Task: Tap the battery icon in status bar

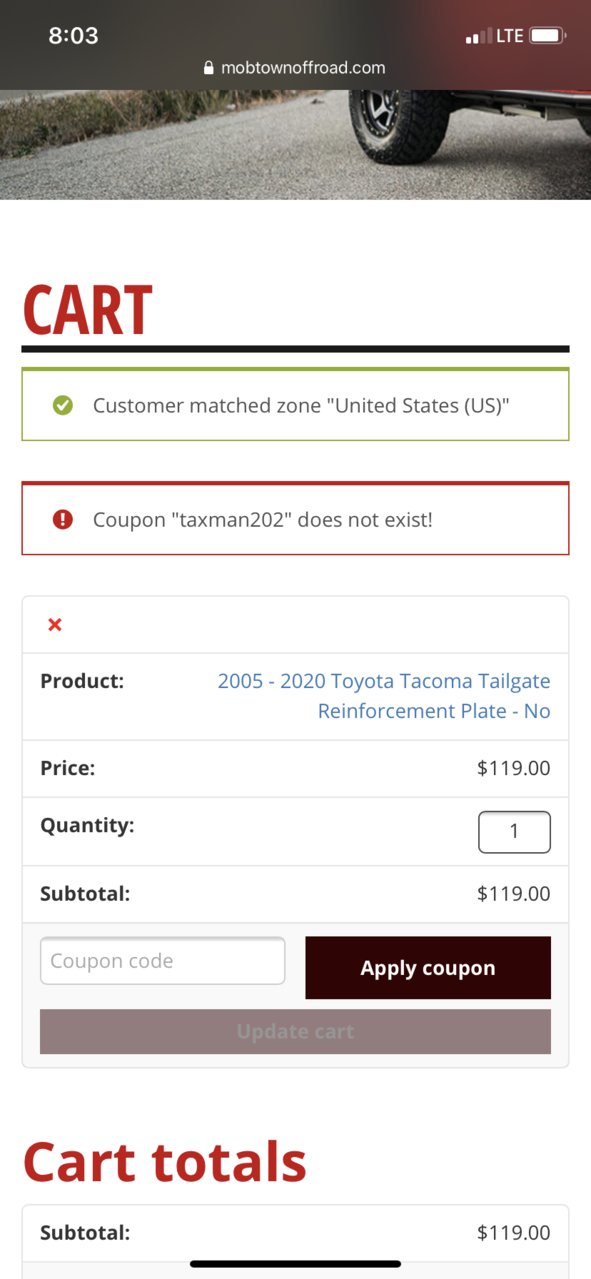Action: (x=547, y=36)
